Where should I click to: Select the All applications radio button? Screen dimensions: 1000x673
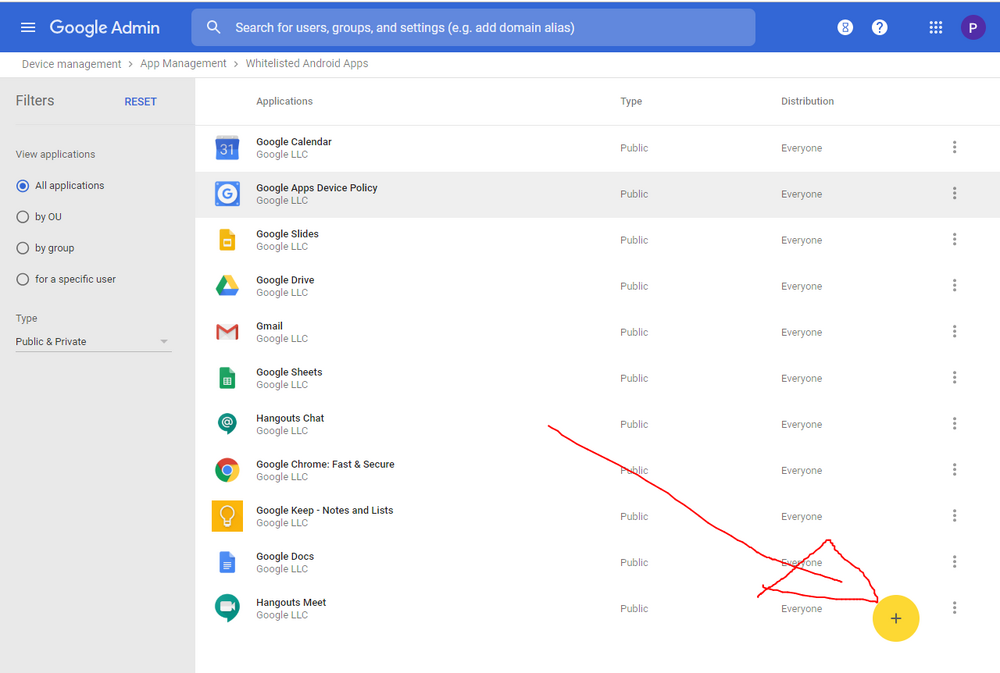(23, 186)
